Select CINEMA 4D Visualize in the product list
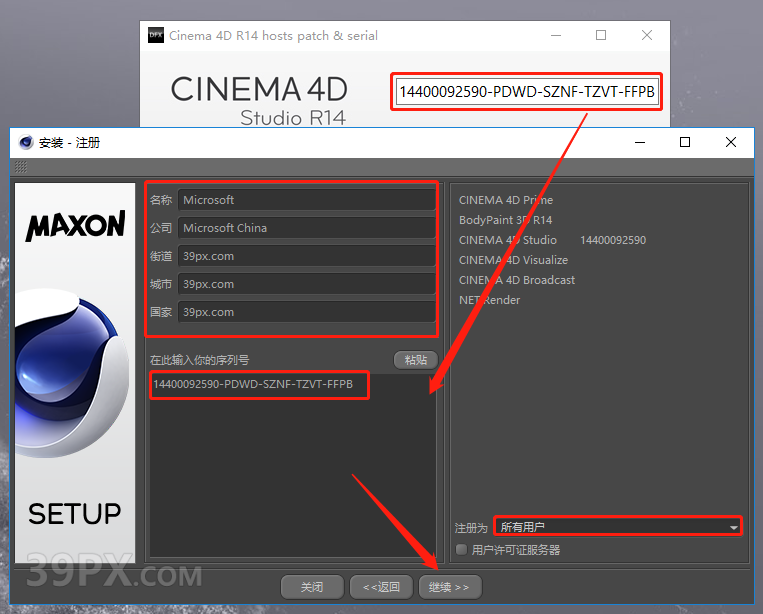This screenshot has width=763, height=614. pyautogui.click(x=513, y=260)
